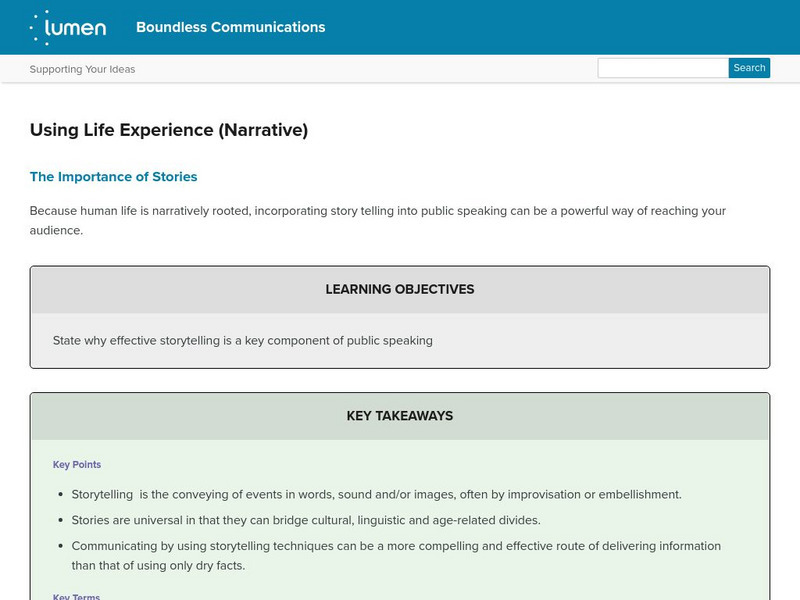Select The Importance of Stories heading
The image size is (800, 600).
[113, 177]
